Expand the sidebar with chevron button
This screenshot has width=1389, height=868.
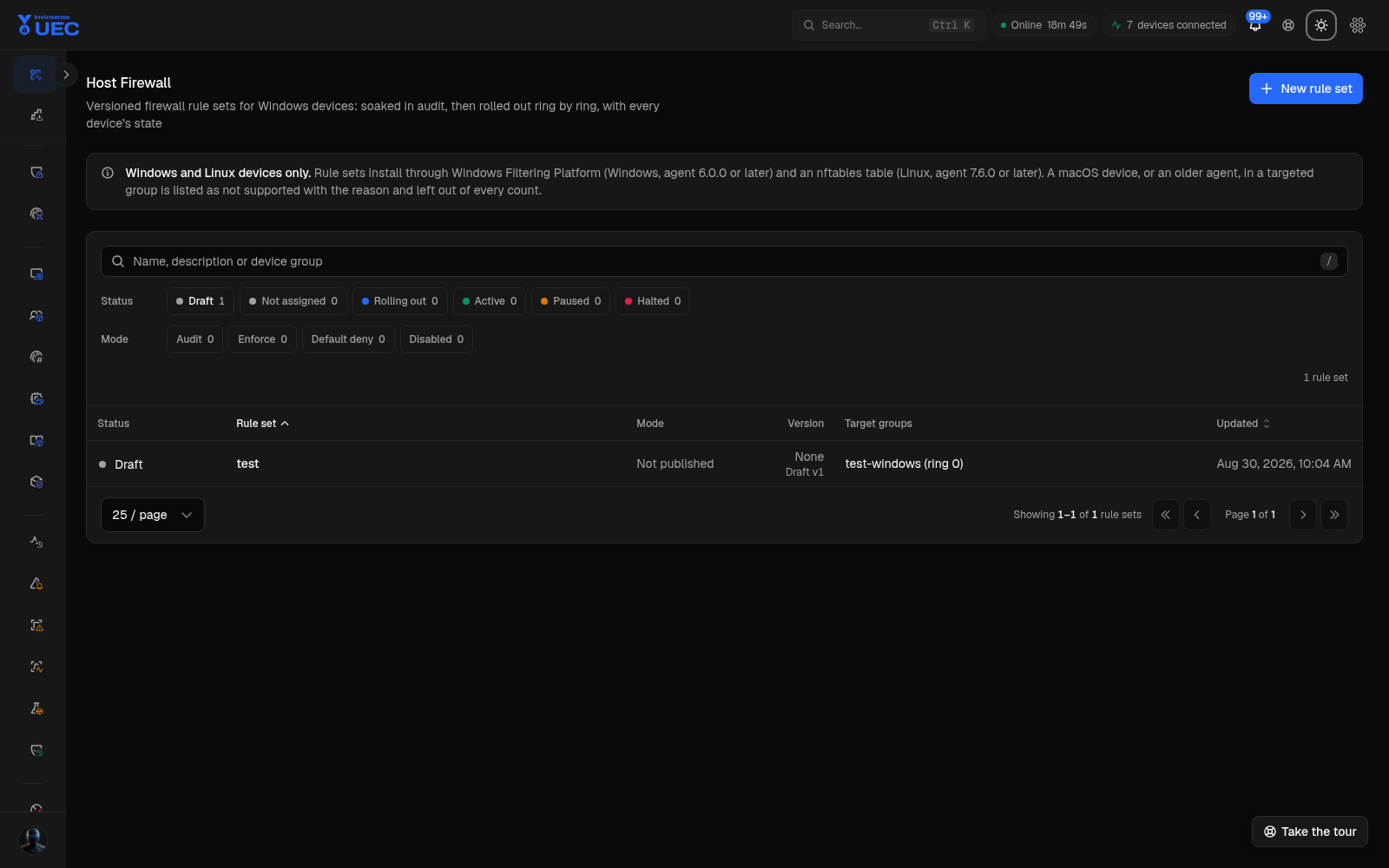point(66,75)
